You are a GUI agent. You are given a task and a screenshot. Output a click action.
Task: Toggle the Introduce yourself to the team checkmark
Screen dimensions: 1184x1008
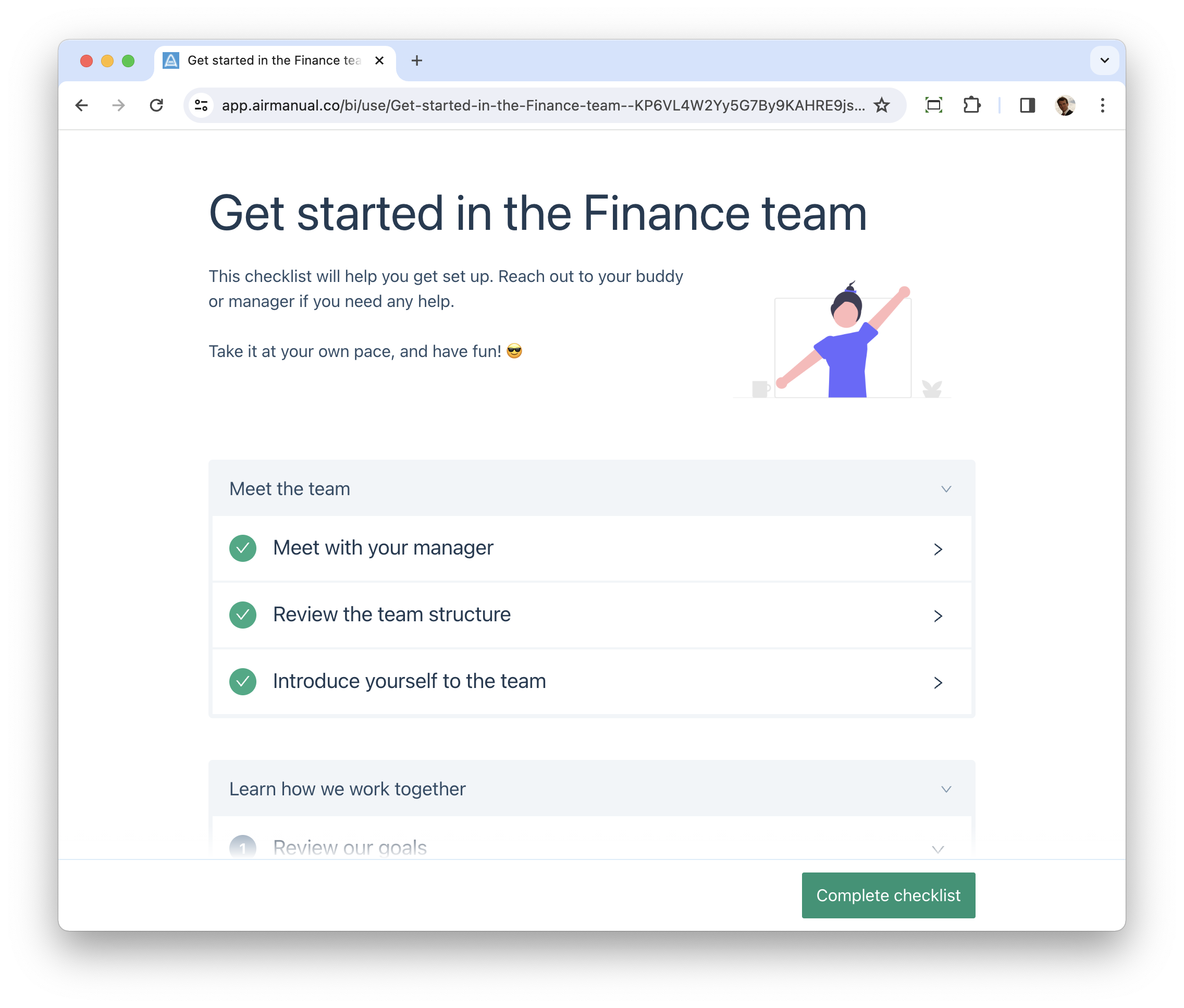click(x=243, y=681)
